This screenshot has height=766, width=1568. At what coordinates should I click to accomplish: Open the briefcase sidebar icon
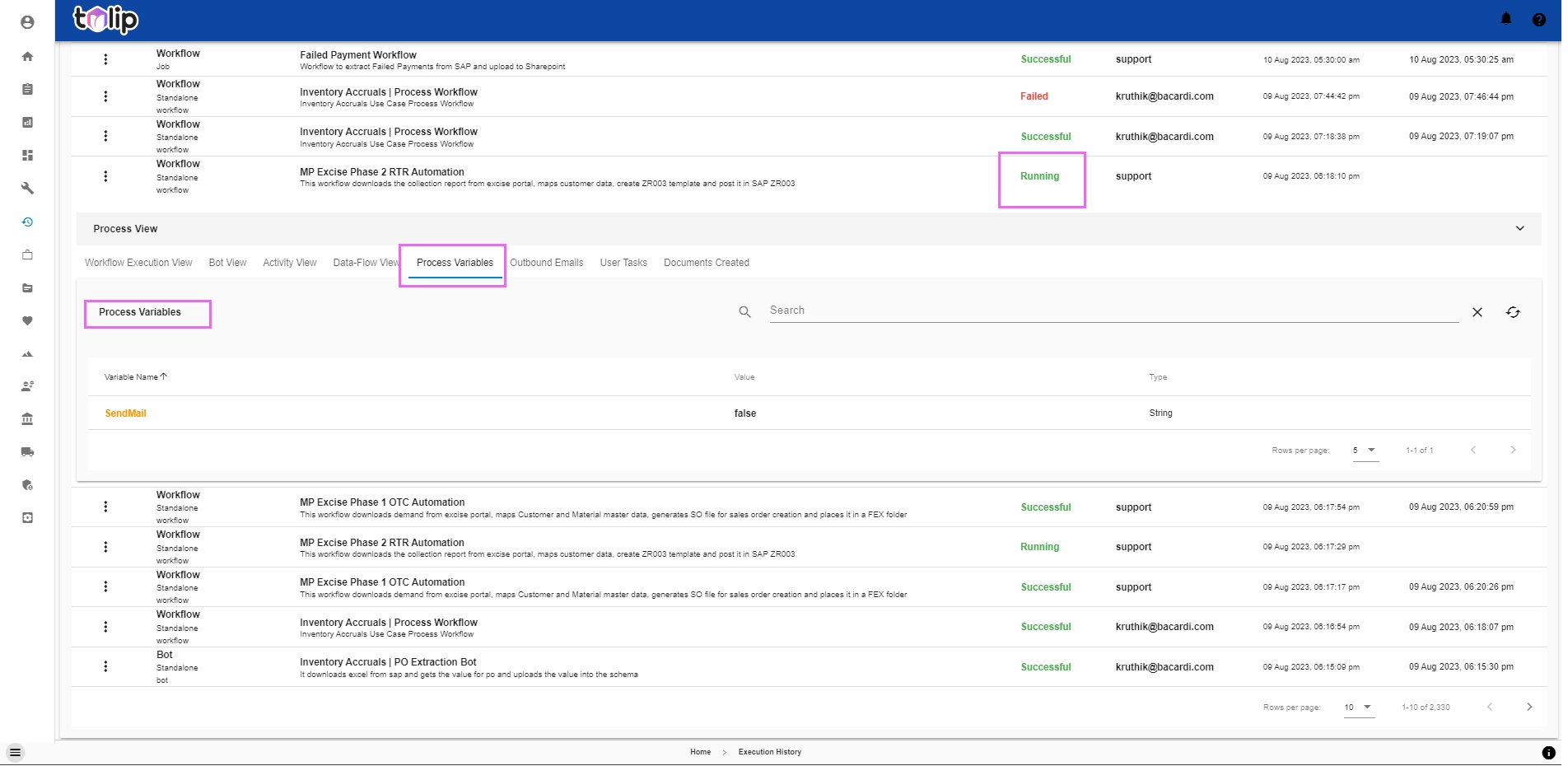point(27,255)
